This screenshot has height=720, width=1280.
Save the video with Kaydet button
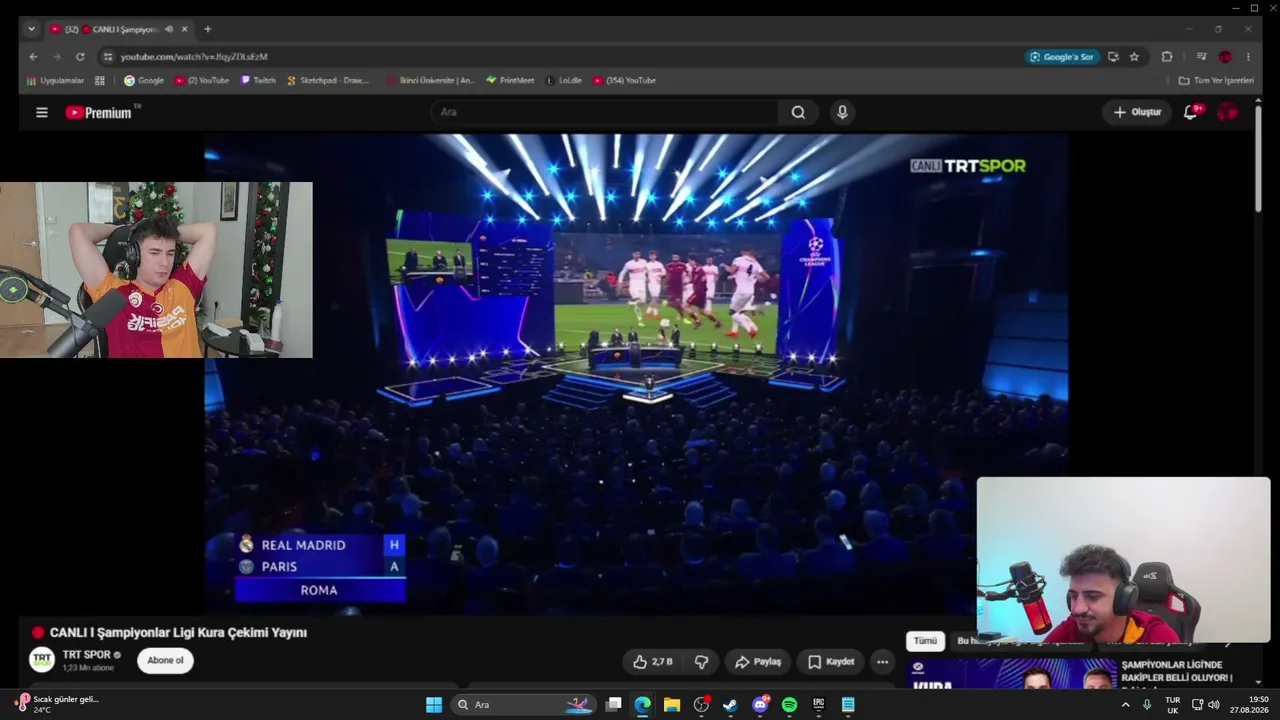coord(831,662)
